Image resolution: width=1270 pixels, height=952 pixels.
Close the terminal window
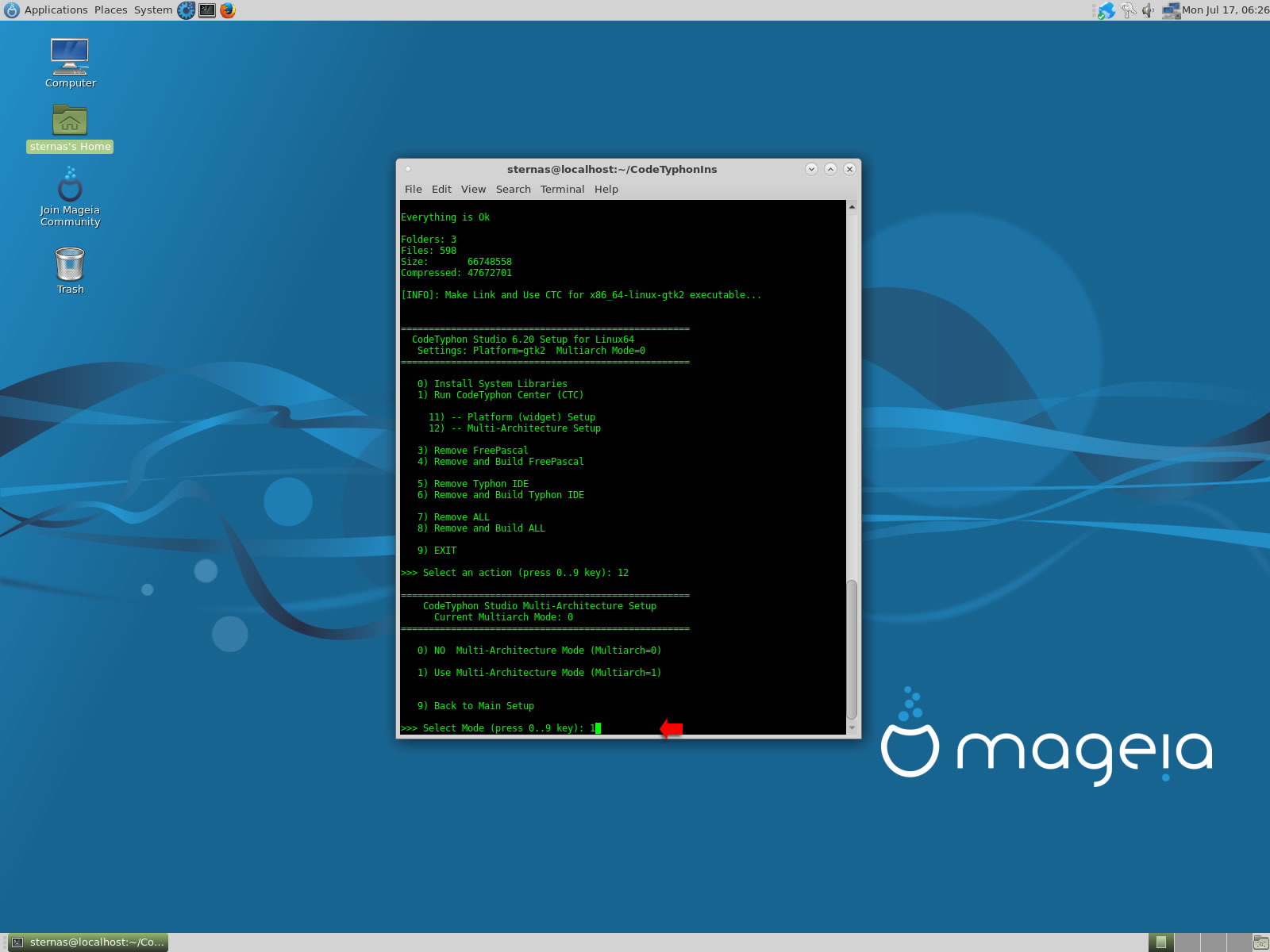[849, 169]
